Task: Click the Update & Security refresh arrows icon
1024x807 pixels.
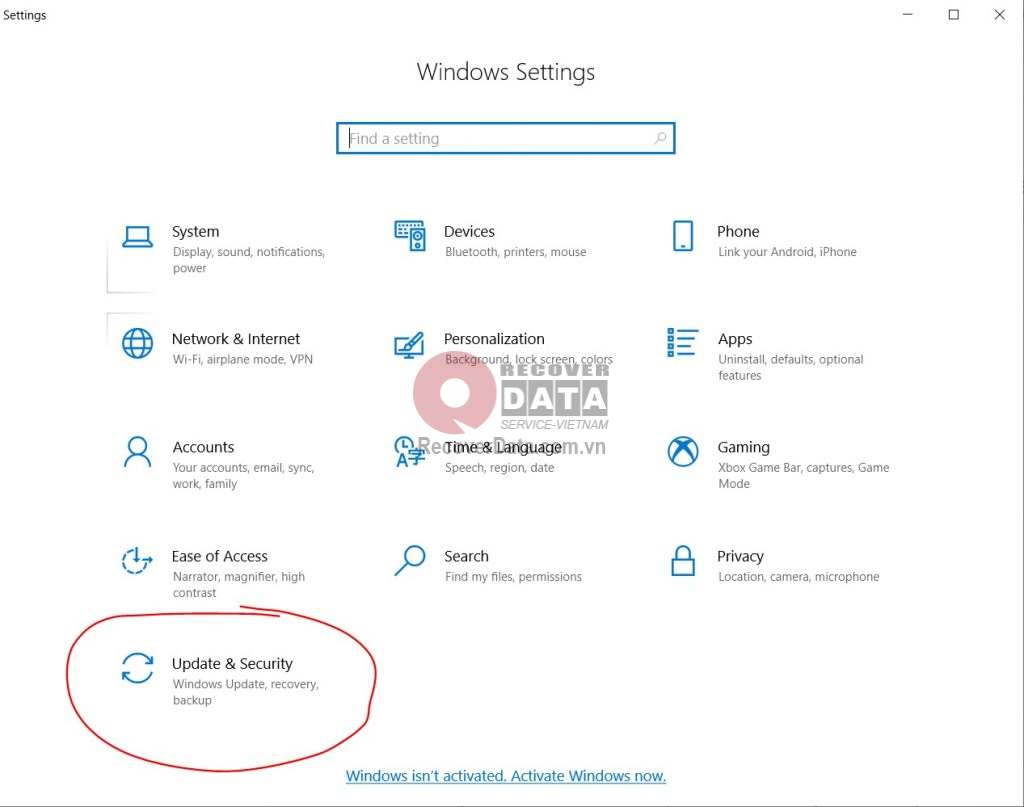Action: click(138, 669)
